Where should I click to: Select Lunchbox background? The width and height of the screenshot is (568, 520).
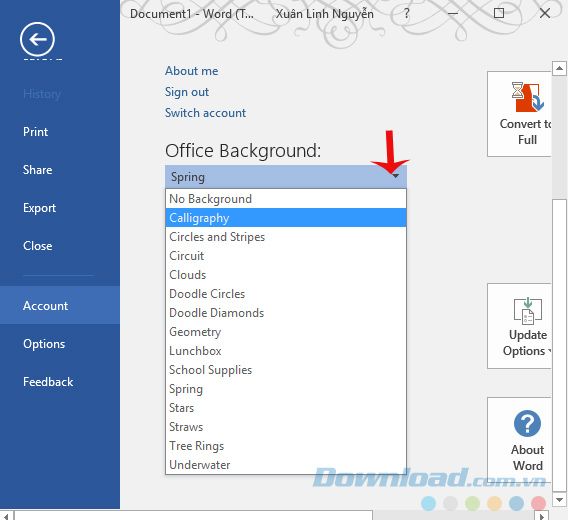point(286,351)
